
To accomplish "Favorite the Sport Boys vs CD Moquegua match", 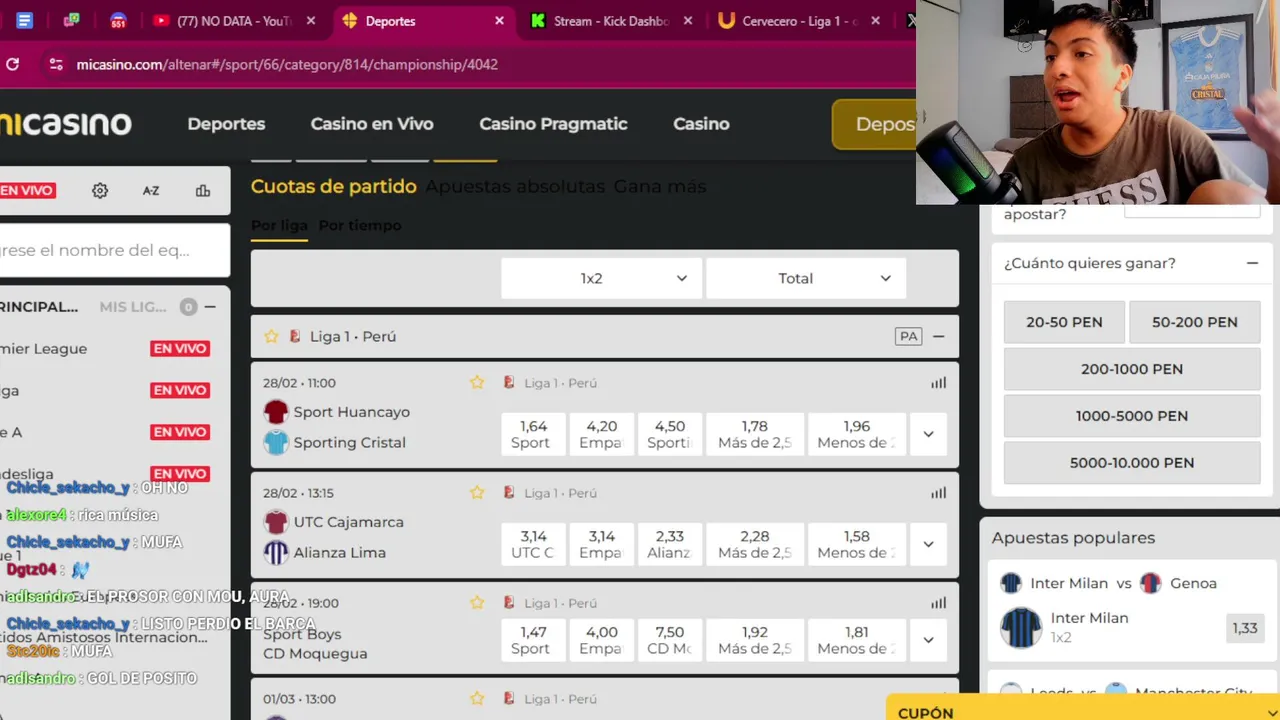I will coord(477,602).
